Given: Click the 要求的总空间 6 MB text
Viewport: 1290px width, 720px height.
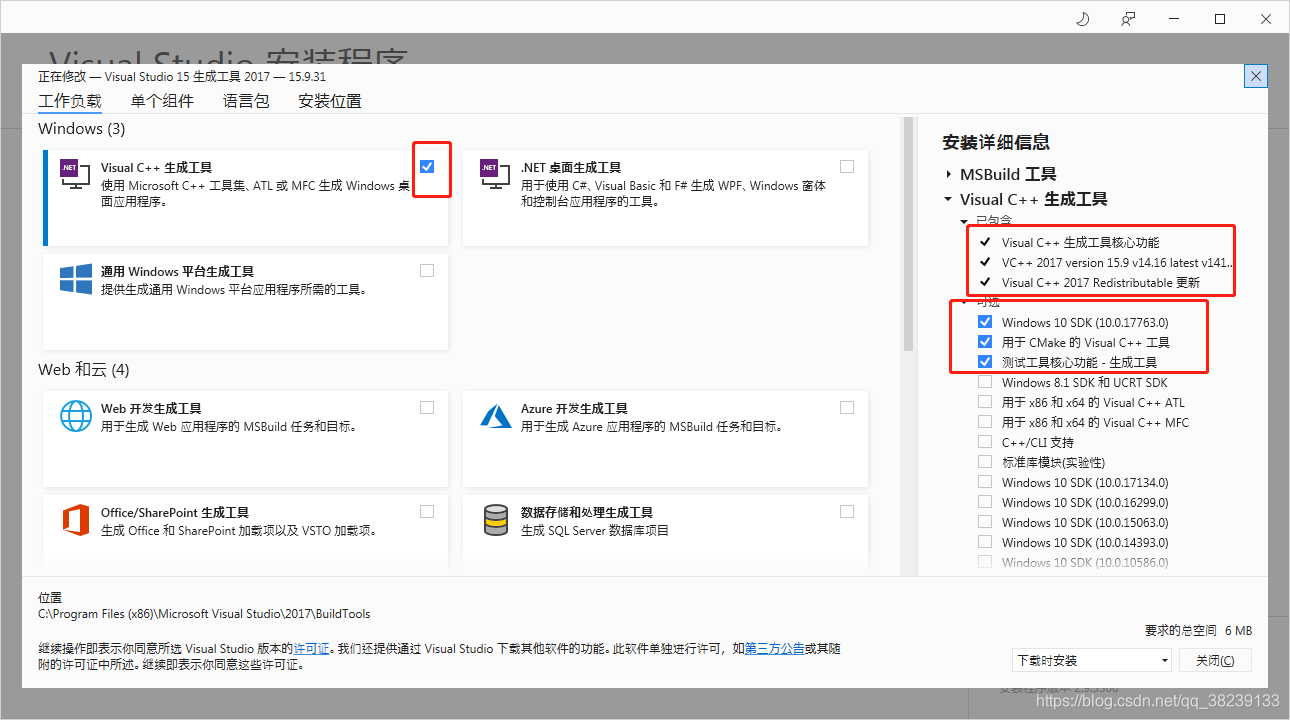Looking at the screenshot, I should point(1198,631).
